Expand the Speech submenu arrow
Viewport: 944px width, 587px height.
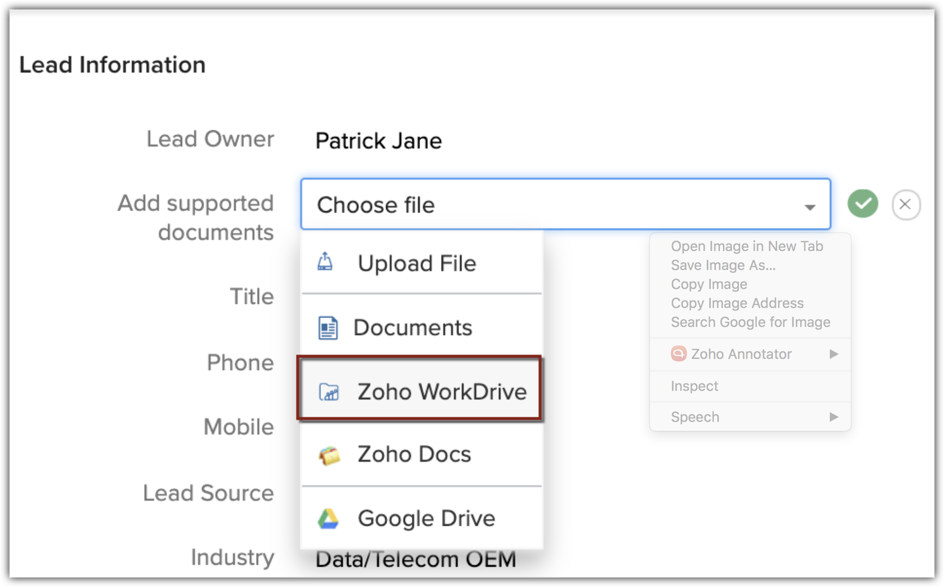click(834, 417)
